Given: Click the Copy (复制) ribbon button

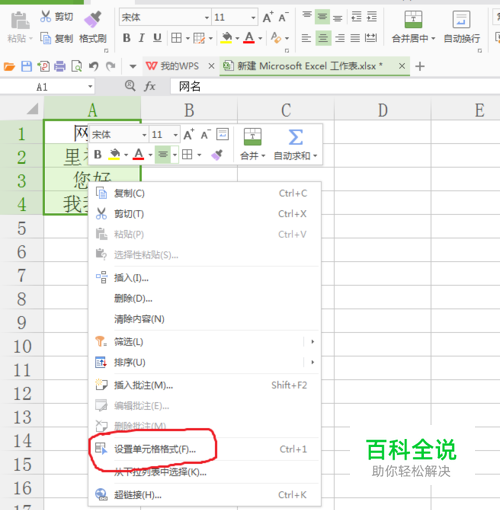Looking at the screenshot, I should pyautogui.click(x=56, y=38).
